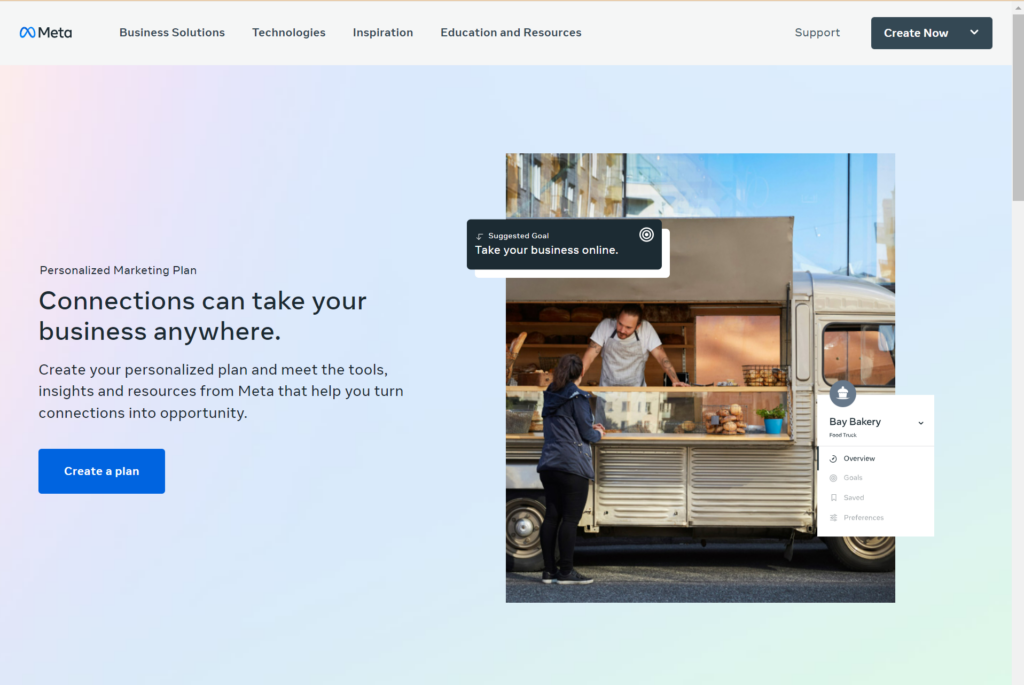
Task: Click the Create a plan button
Action: coord(101,470)
